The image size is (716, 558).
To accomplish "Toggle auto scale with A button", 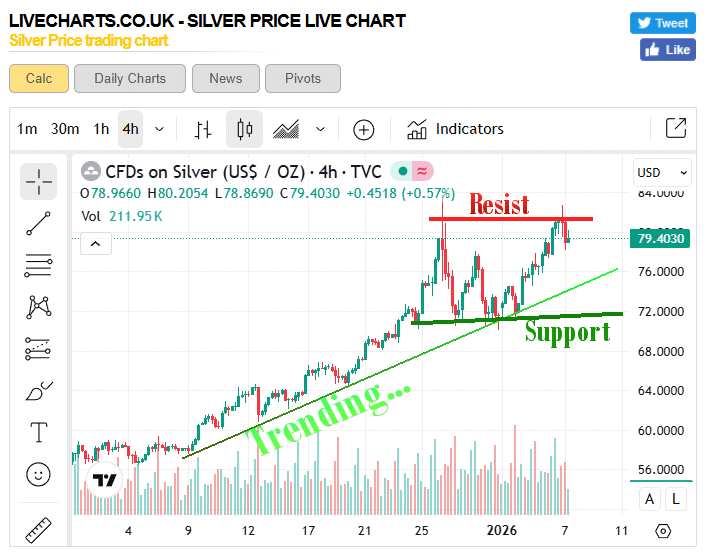I will pos(650,499).
